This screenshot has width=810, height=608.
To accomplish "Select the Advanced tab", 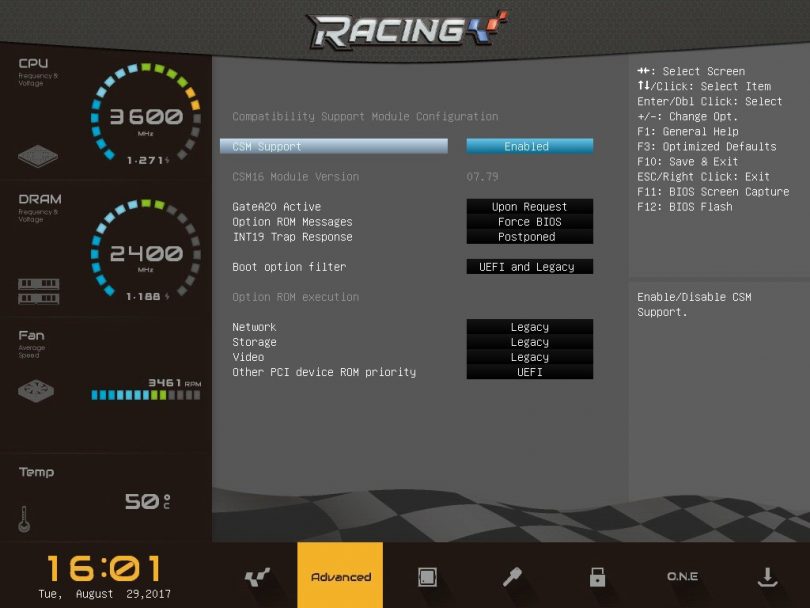I will [340, 577].
